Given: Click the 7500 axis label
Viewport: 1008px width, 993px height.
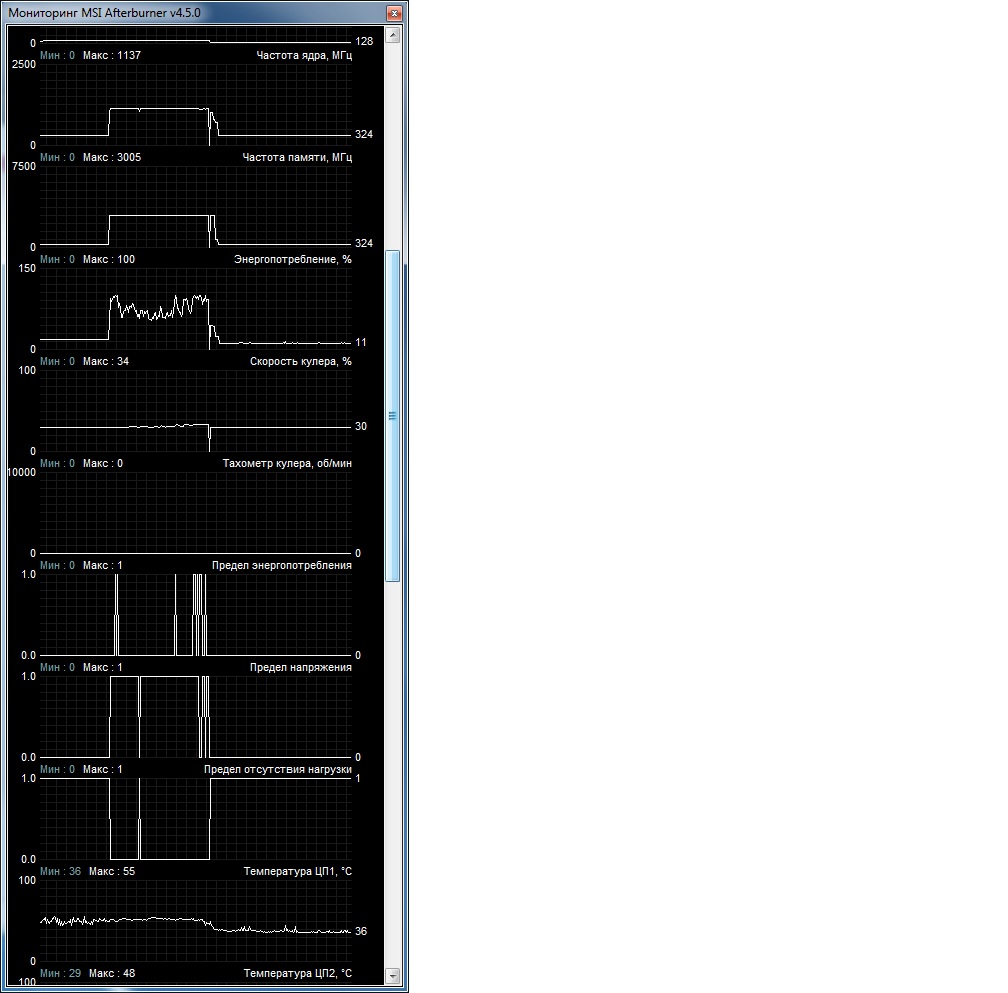Looking at the screenshot, I should coord(24,166).
